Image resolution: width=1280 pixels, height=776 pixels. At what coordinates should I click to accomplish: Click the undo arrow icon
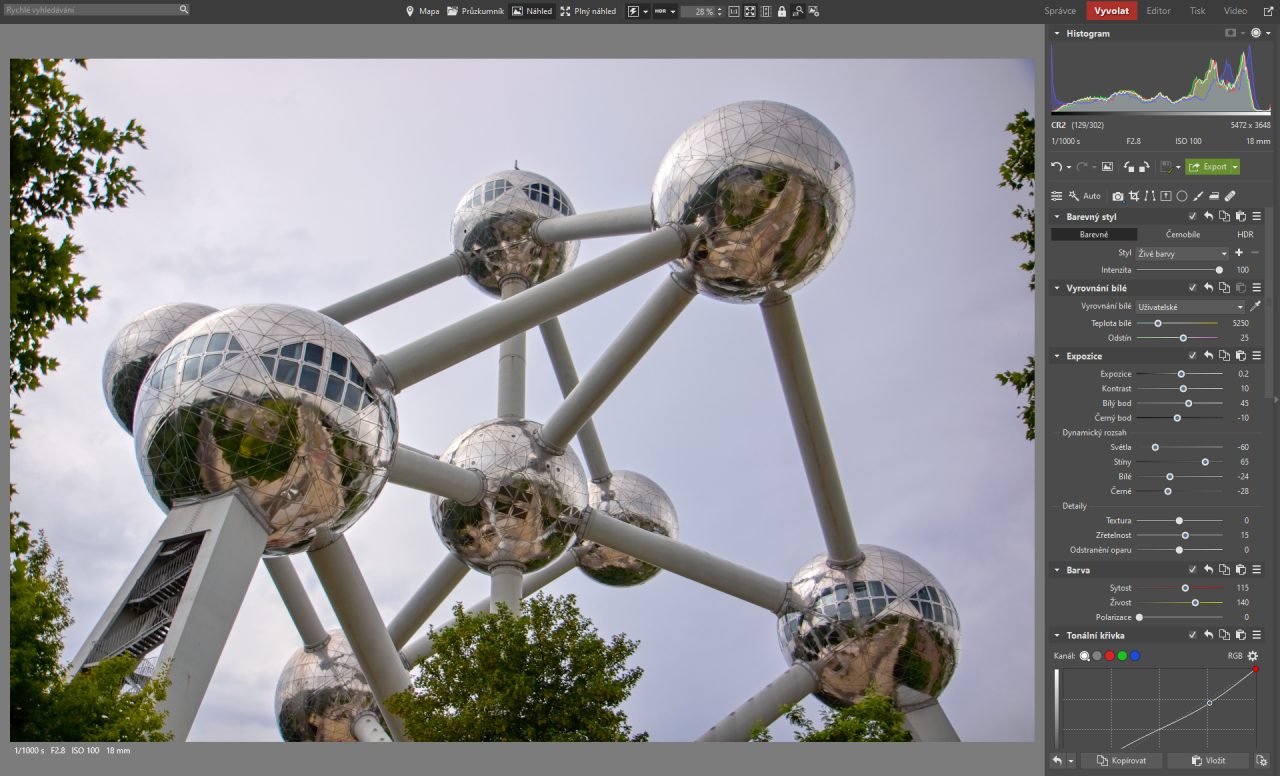[x=1056, y=167]
